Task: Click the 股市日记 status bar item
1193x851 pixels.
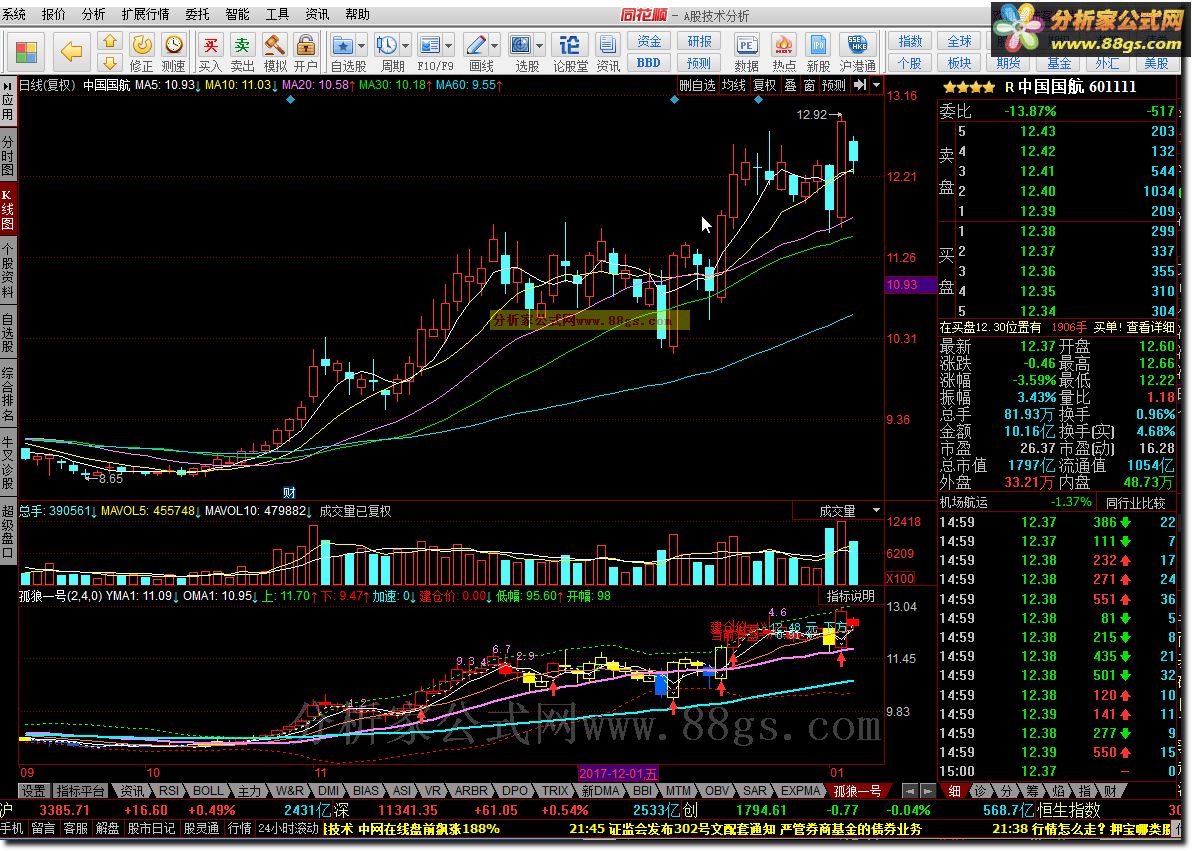Action: [151, 828]
